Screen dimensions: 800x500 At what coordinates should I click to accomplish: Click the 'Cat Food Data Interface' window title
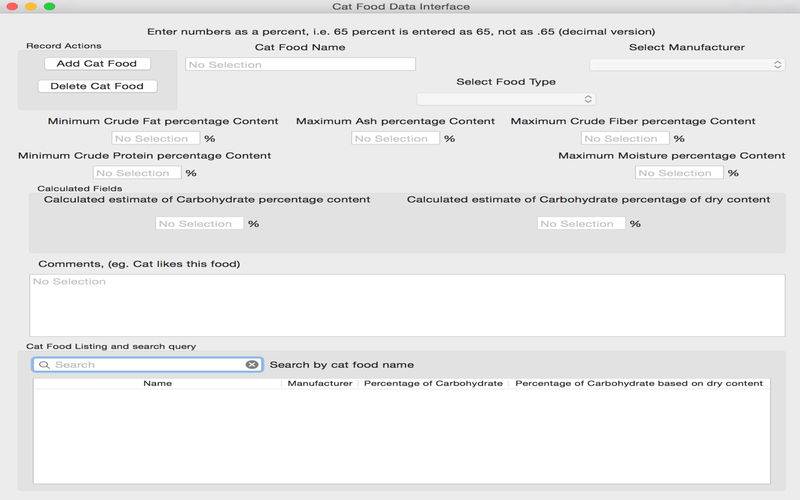coord(401,6)
